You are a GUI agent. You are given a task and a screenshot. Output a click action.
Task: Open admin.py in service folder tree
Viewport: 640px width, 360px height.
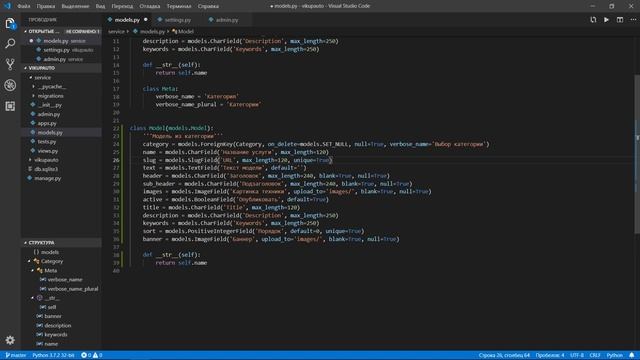click(49, 114)
